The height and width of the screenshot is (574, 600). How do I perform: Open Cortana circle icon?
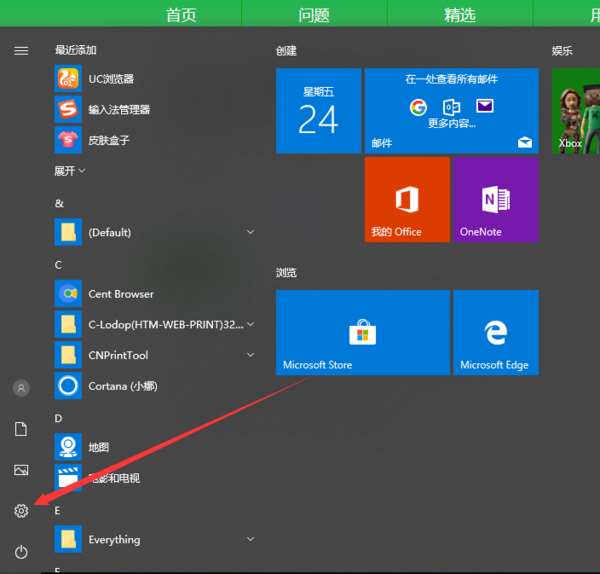pyautogui.click(x=68, y=386)
